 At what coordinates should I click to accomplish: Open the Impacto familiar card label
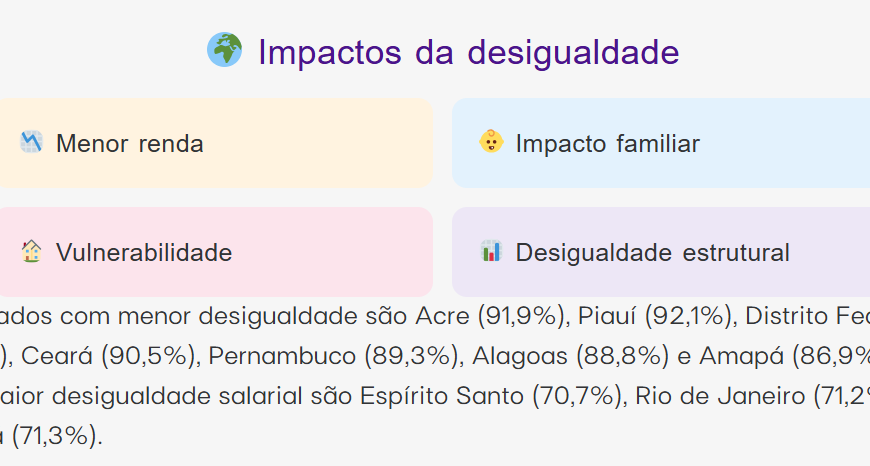pos(607,144)
